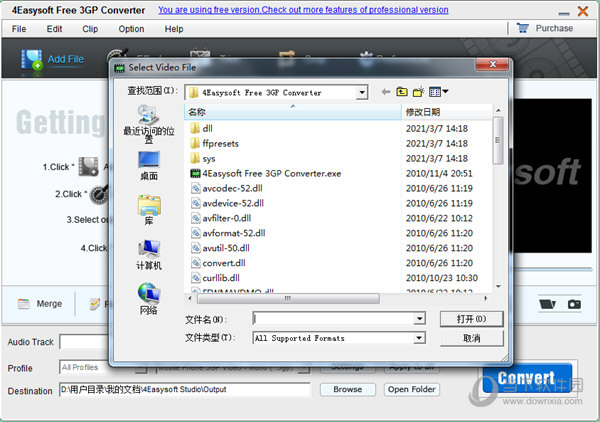The width and height of the screenshot is (600, 422).
Task: Click the scroll down arrow in file list
Action: click(x=498, y=286)
